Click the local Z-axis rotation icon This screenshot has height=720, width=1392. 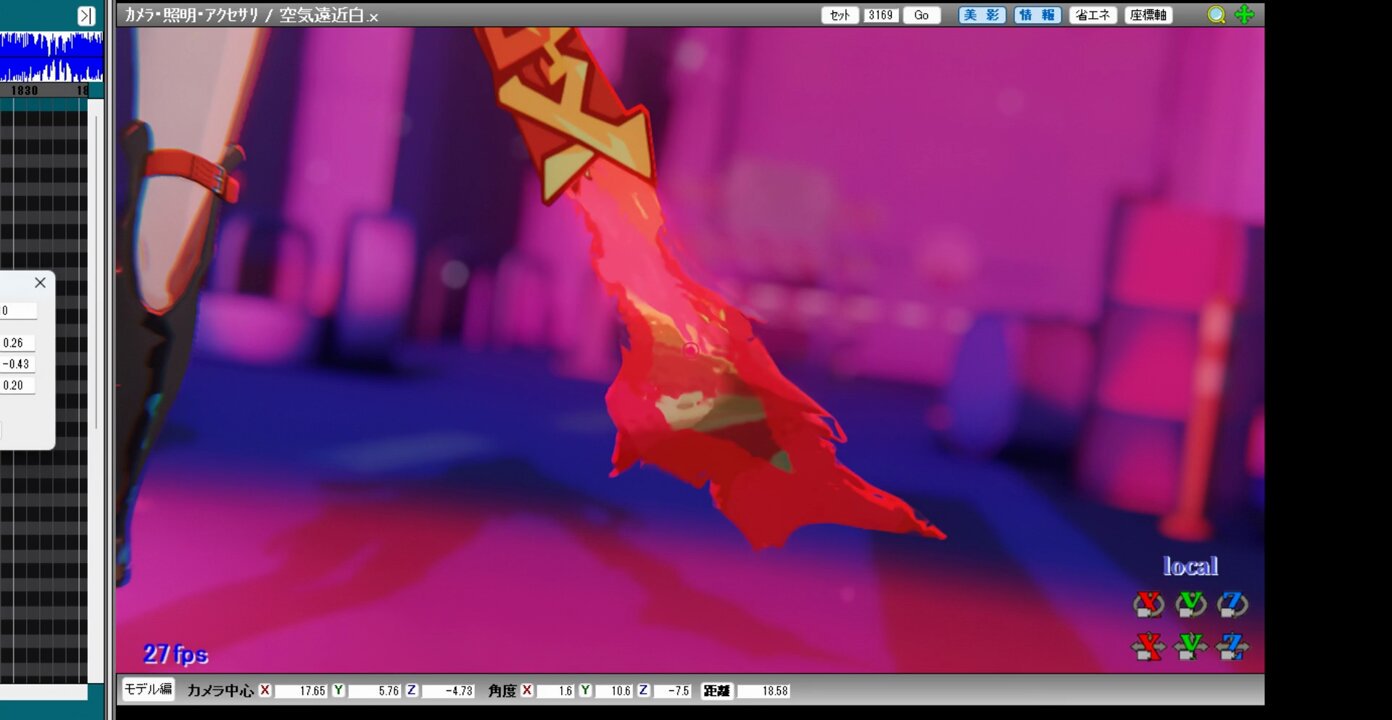pyautogui.click(x=1233, y=605)
